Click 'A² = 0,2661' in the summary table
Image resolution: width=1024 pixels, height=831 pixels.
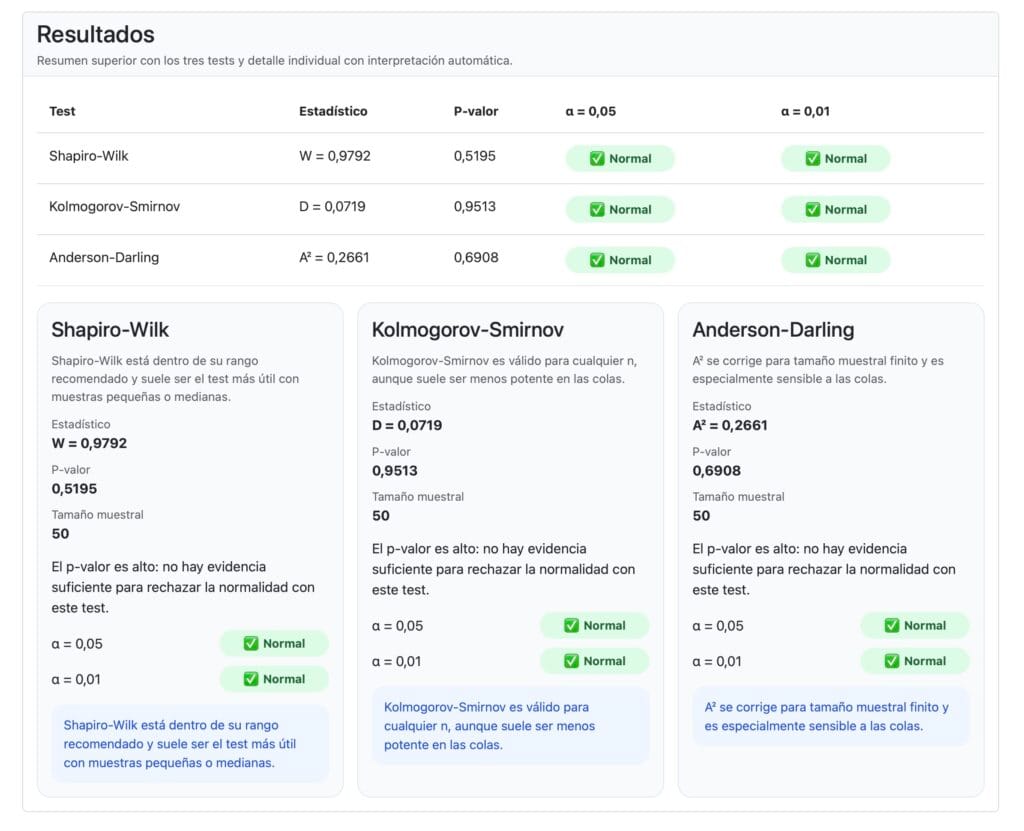(334, 257)
